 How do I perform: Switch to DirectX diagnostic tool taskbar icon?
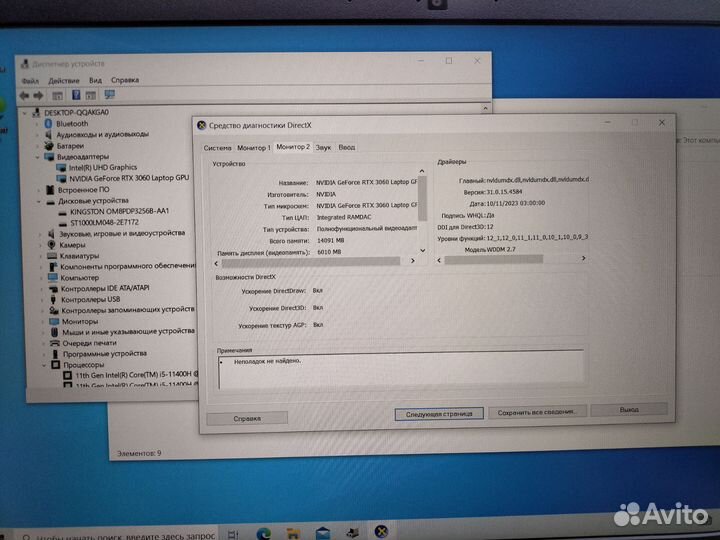point(382,532)
